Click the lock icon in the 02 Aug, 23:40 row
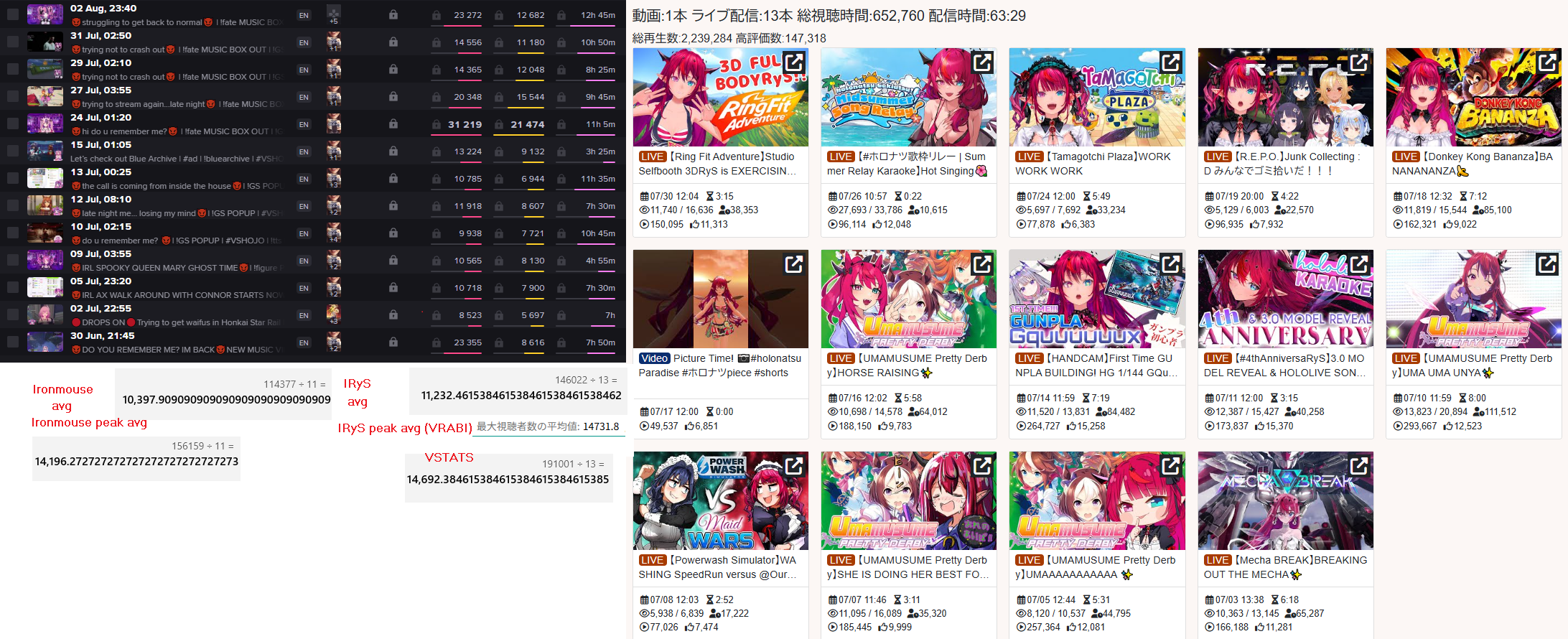This screenshot has height=639, width=1568. point(393,14)
